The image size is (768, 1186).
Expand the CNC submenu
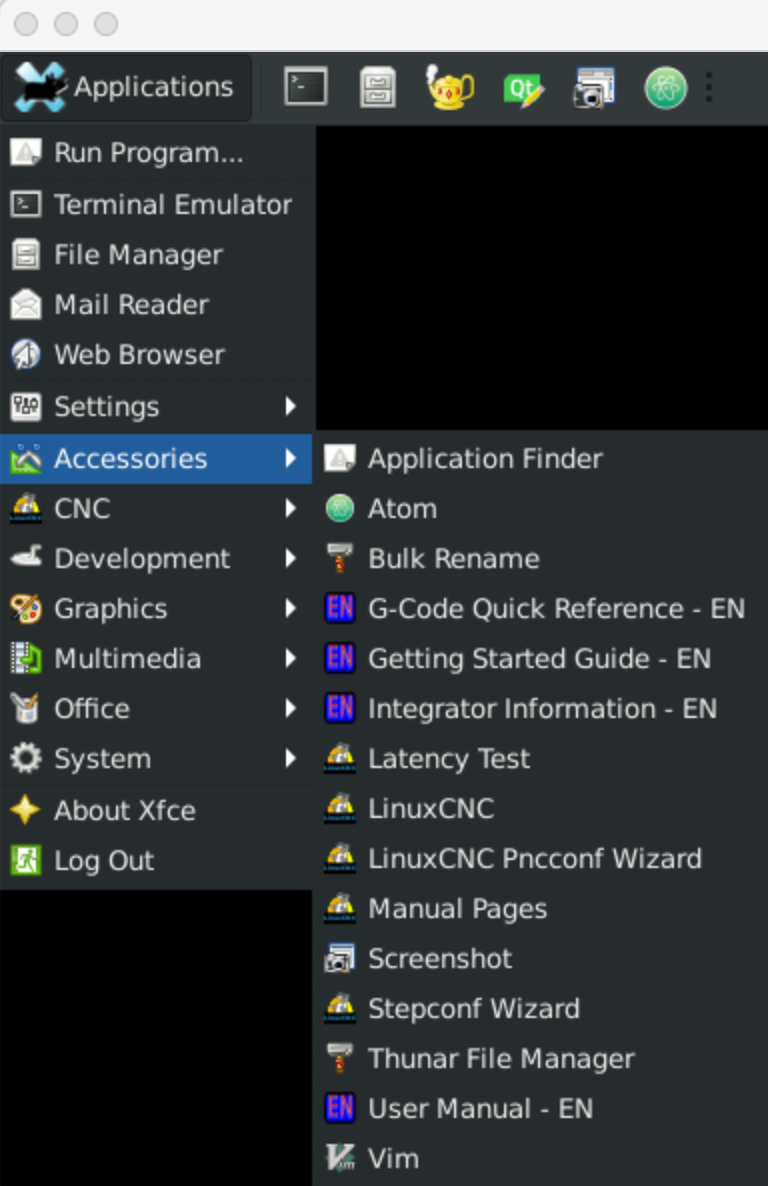coord(81,508)
